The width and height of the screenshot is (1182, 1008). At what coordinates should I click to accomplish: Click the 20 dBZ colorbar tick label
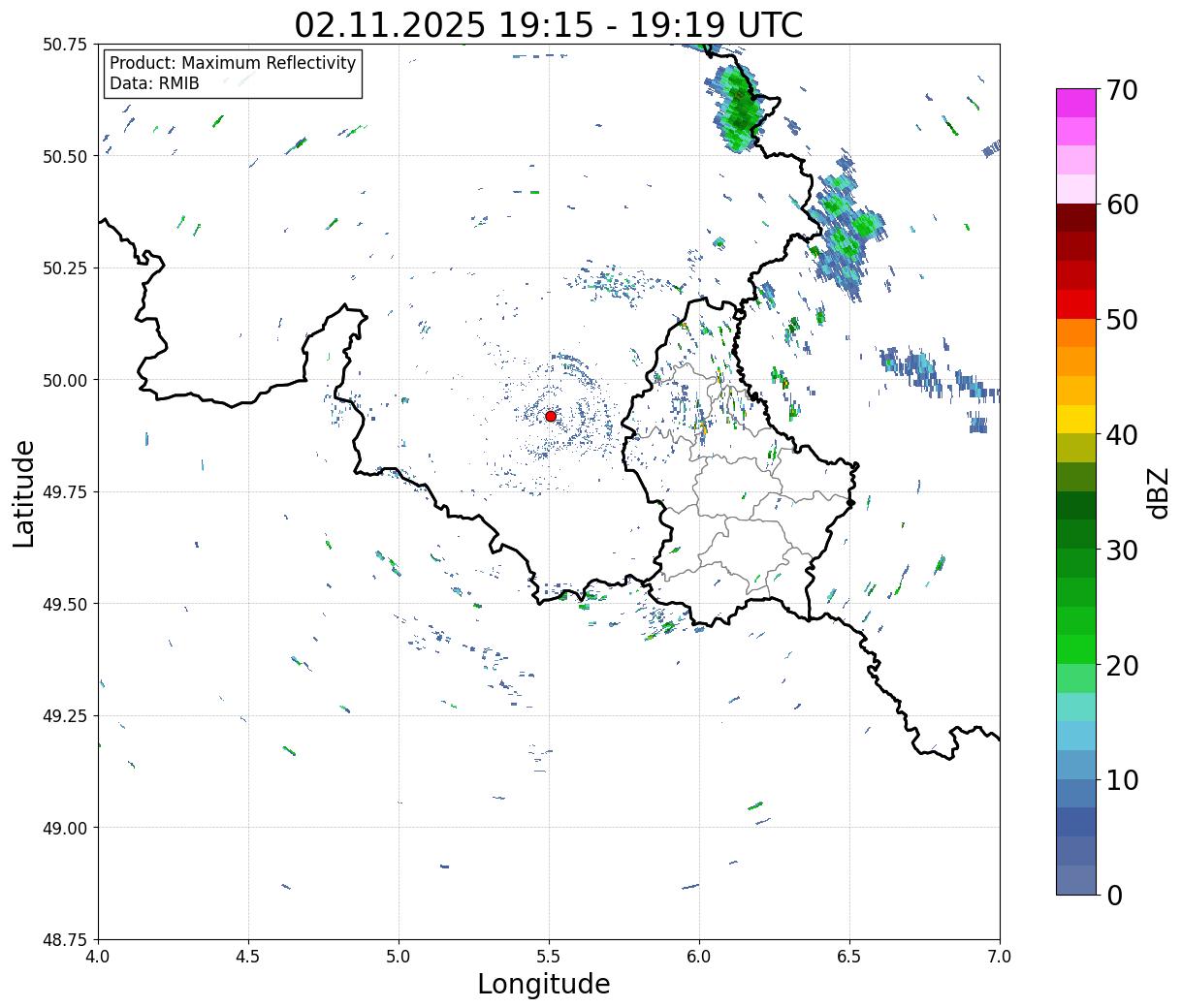point(1122,666)
